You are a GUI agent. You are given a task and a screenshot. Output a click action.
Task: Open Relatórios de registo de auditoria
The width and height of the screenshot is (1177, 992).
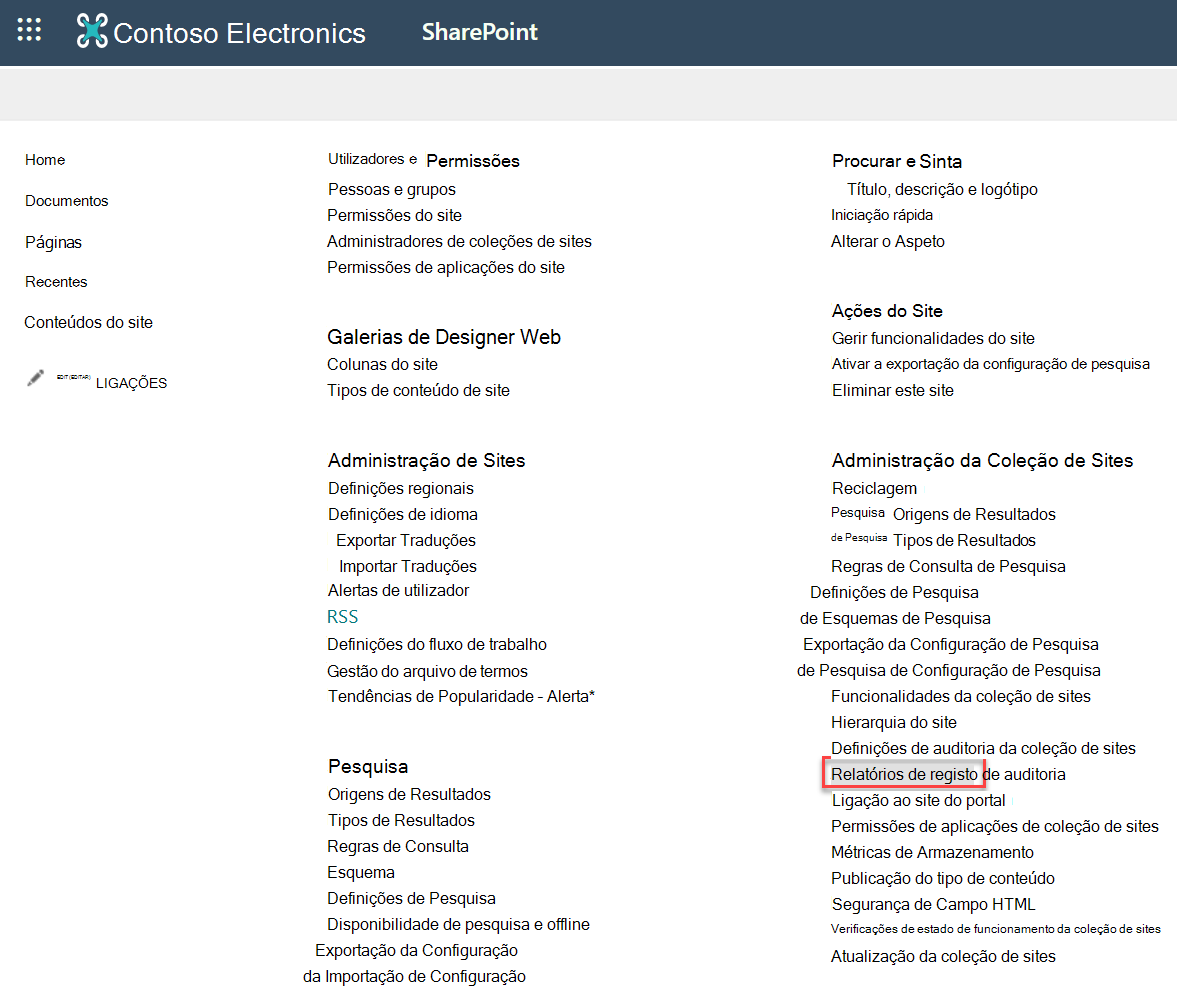[x=948, y=774]
